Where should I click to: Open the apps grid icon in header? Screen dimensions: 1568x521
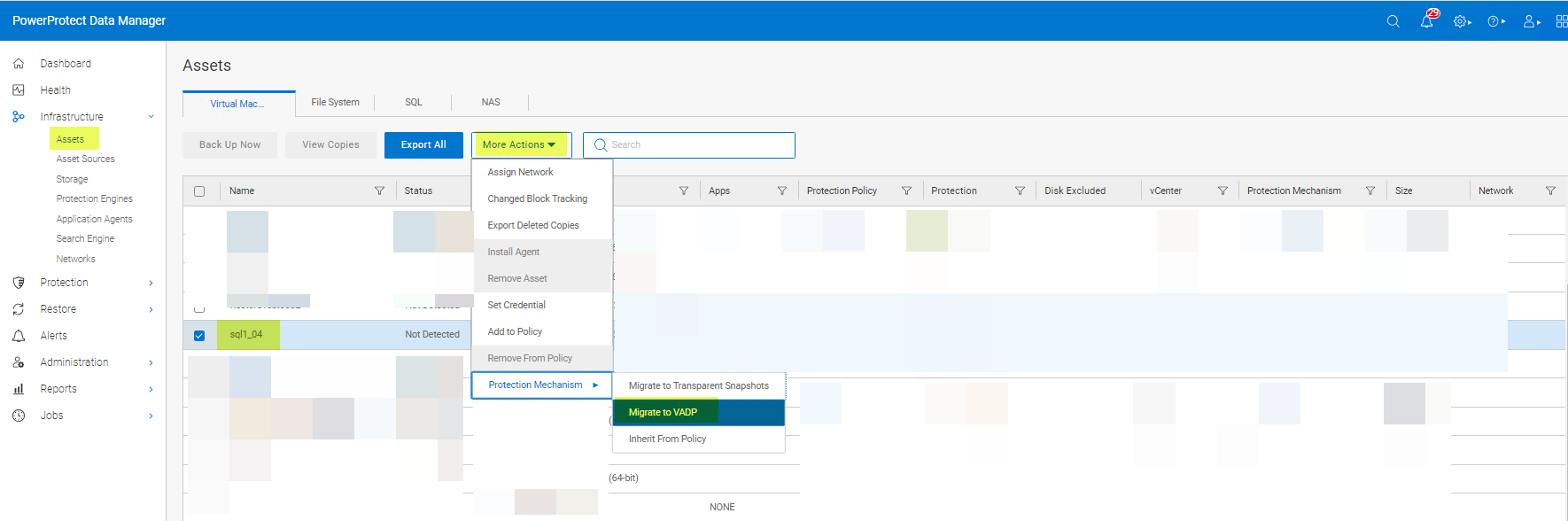point(1562,21)
